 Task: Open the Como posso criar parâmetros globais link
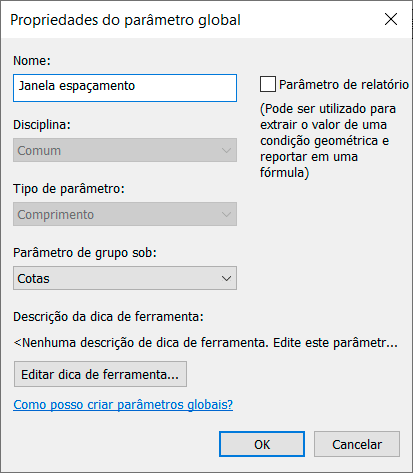point(123,404)
